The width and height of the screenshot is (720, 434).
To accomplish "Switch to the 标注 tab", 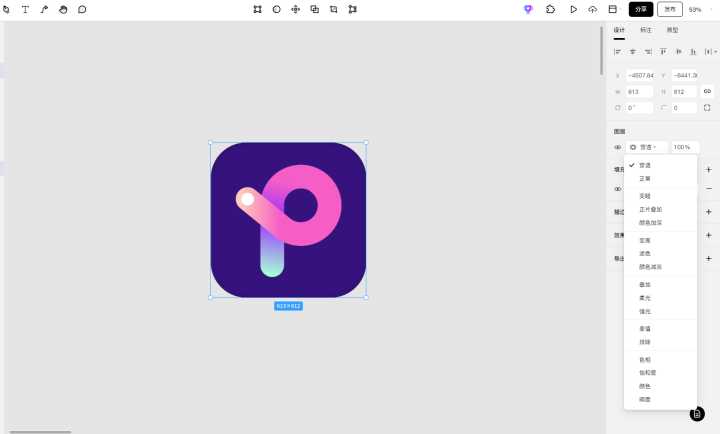I will coord(646,30).
